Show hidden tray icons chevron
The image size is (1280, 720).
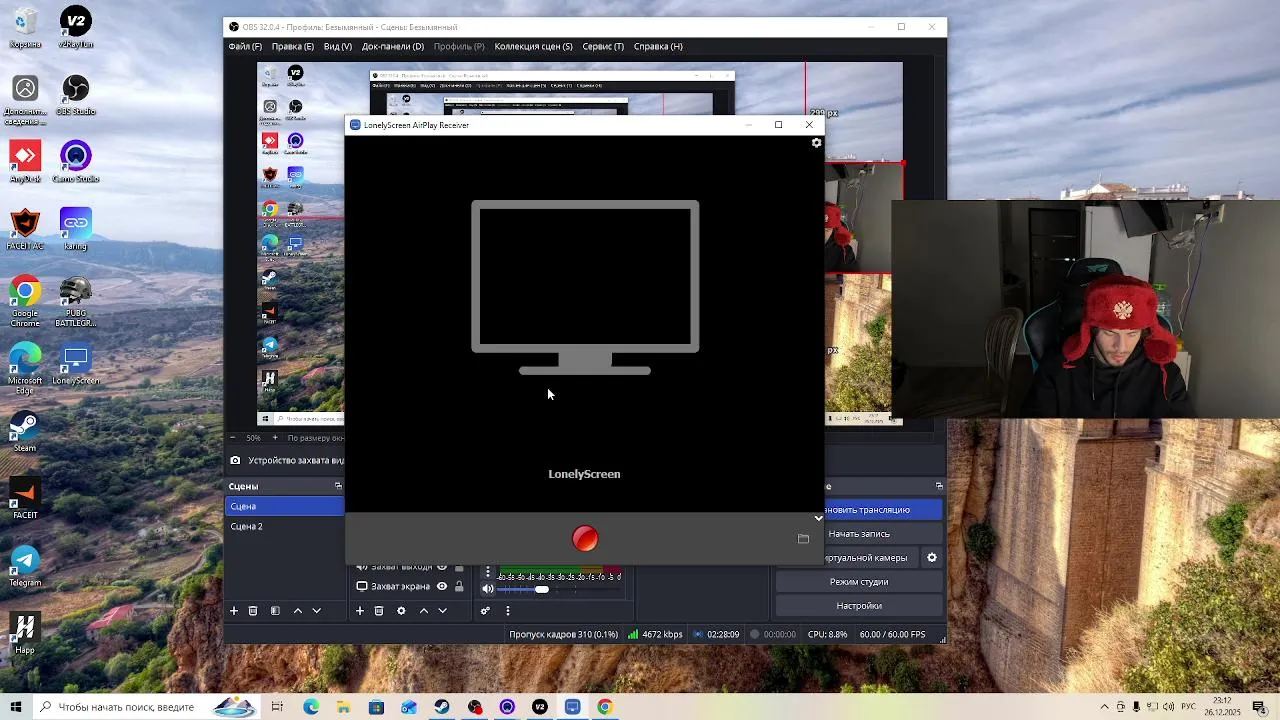tap(1104, 707)
